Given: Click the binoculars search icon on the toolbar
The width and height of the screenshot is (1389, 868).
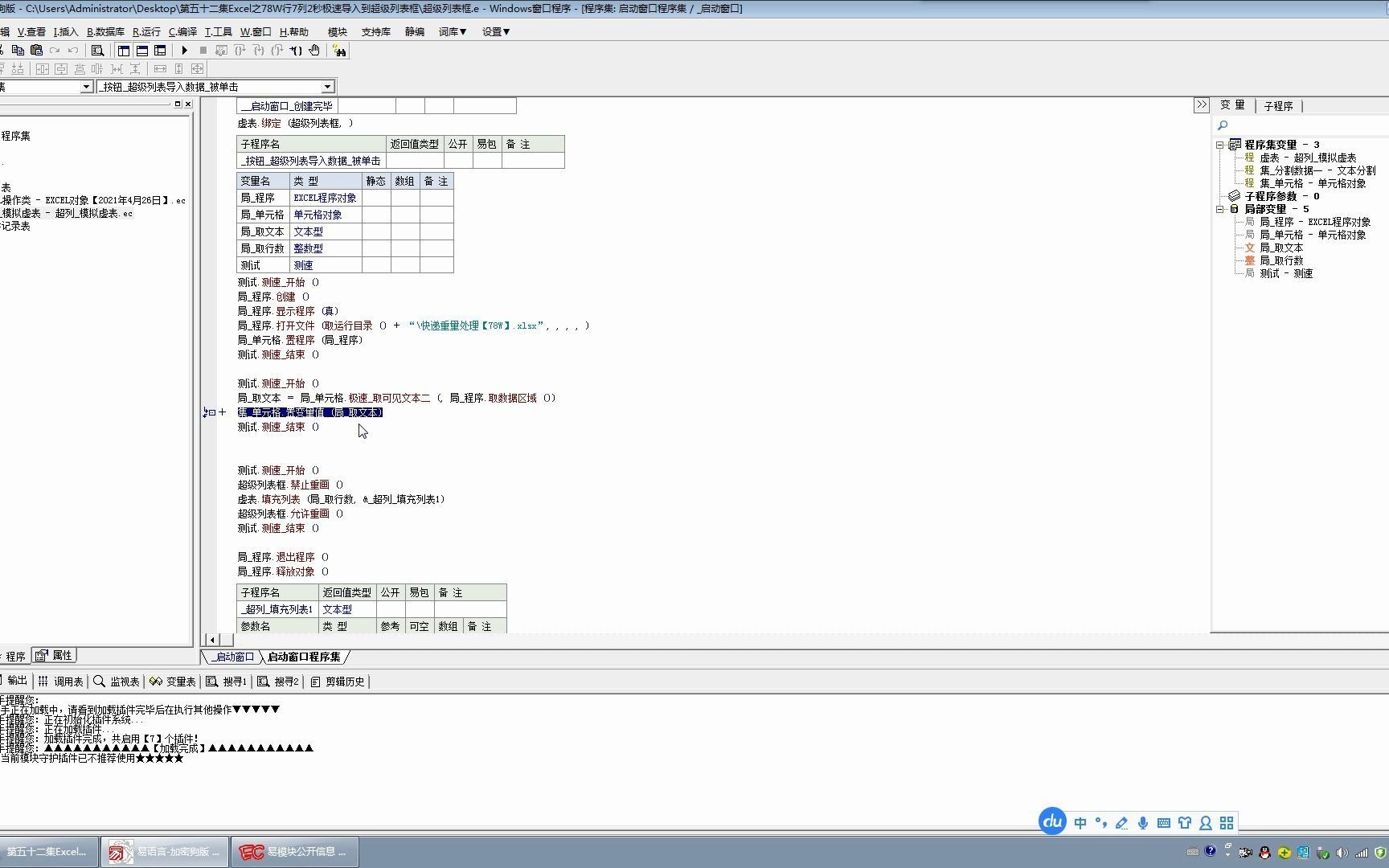Looking at the screenshot, I should coord(341,51).
